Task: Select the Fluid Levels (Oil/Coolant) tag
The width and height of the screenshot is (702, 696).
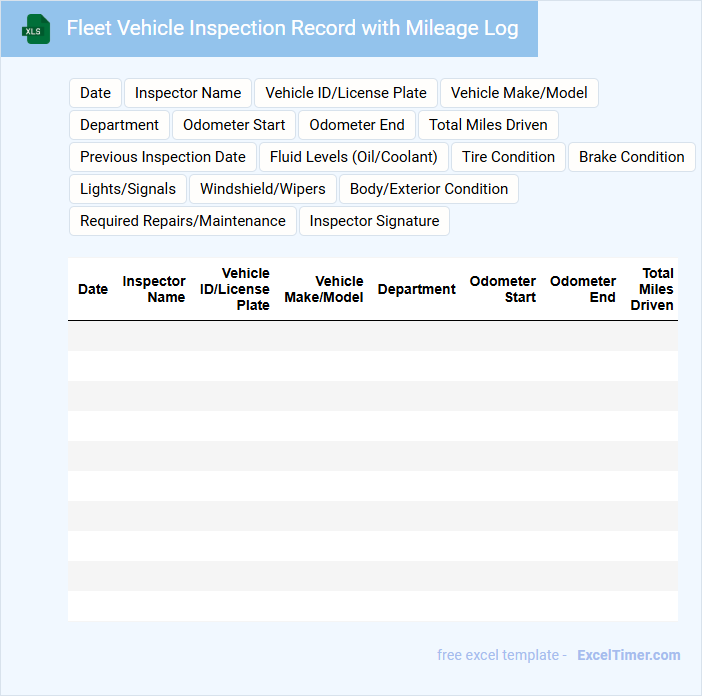Action: [x=354, y=157]
